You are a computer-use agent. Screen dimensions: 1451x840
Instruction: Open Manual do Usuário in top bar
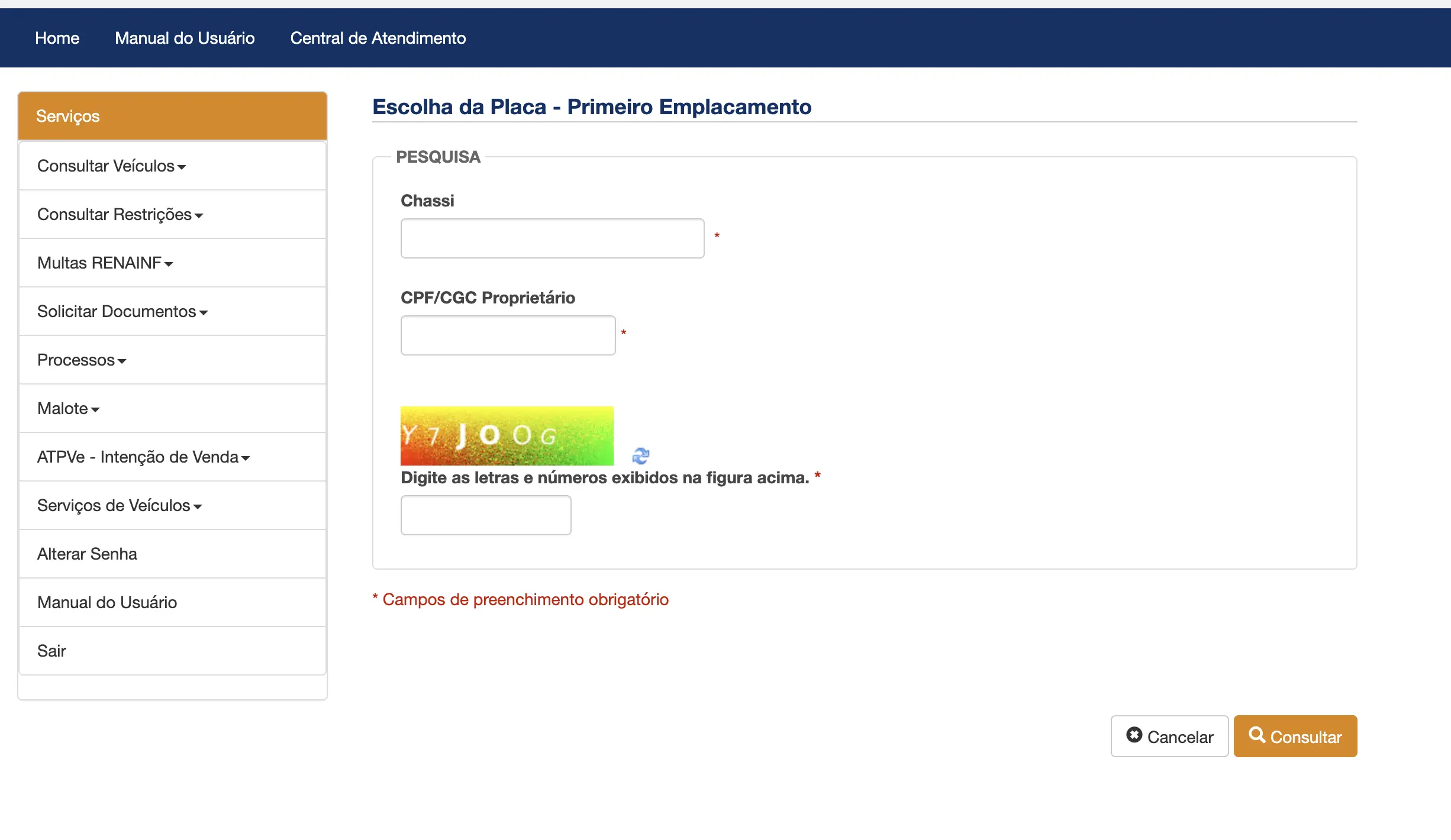185,38
